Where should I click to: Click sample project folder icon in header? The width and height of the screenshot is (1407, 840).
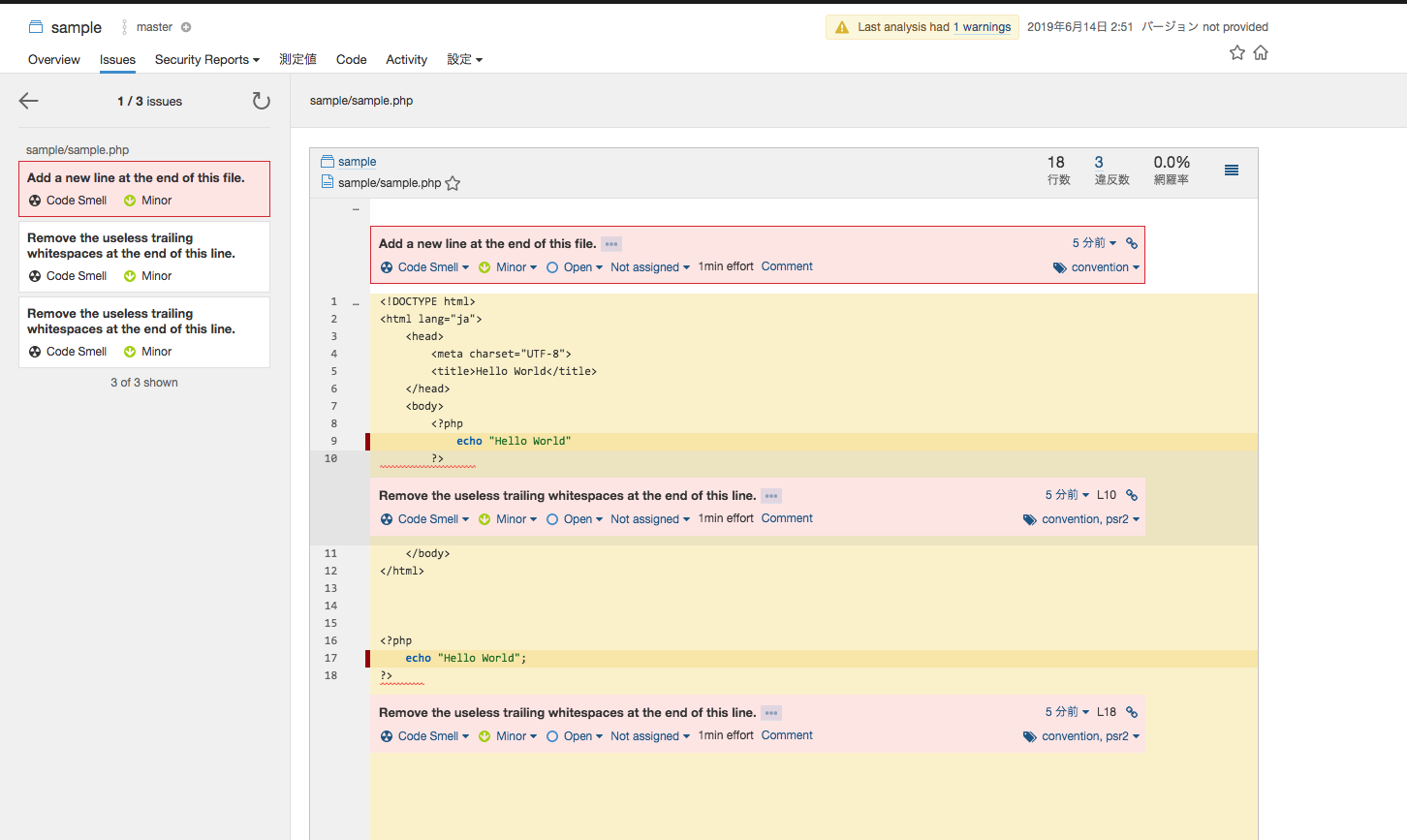(x=36, y=27)
